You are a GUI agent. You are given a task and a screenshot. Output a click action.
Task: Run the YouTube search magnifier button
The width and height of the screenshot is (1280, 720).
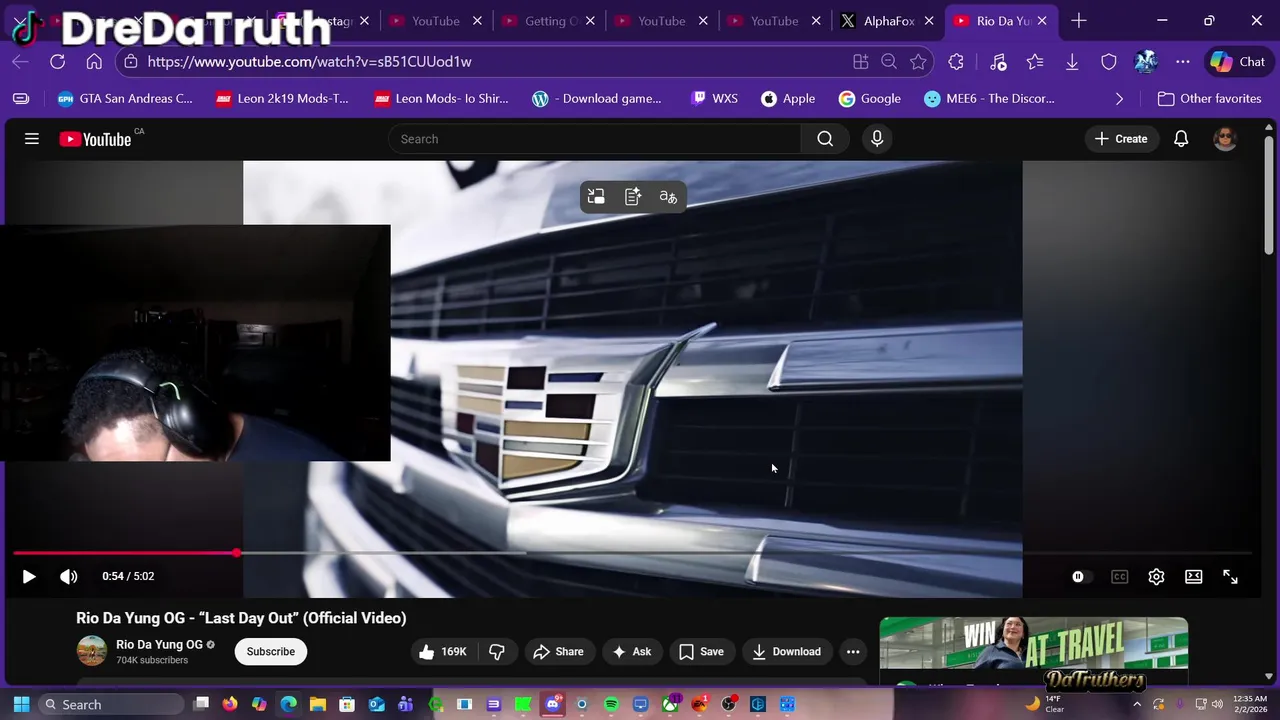(x=825, y=139)
